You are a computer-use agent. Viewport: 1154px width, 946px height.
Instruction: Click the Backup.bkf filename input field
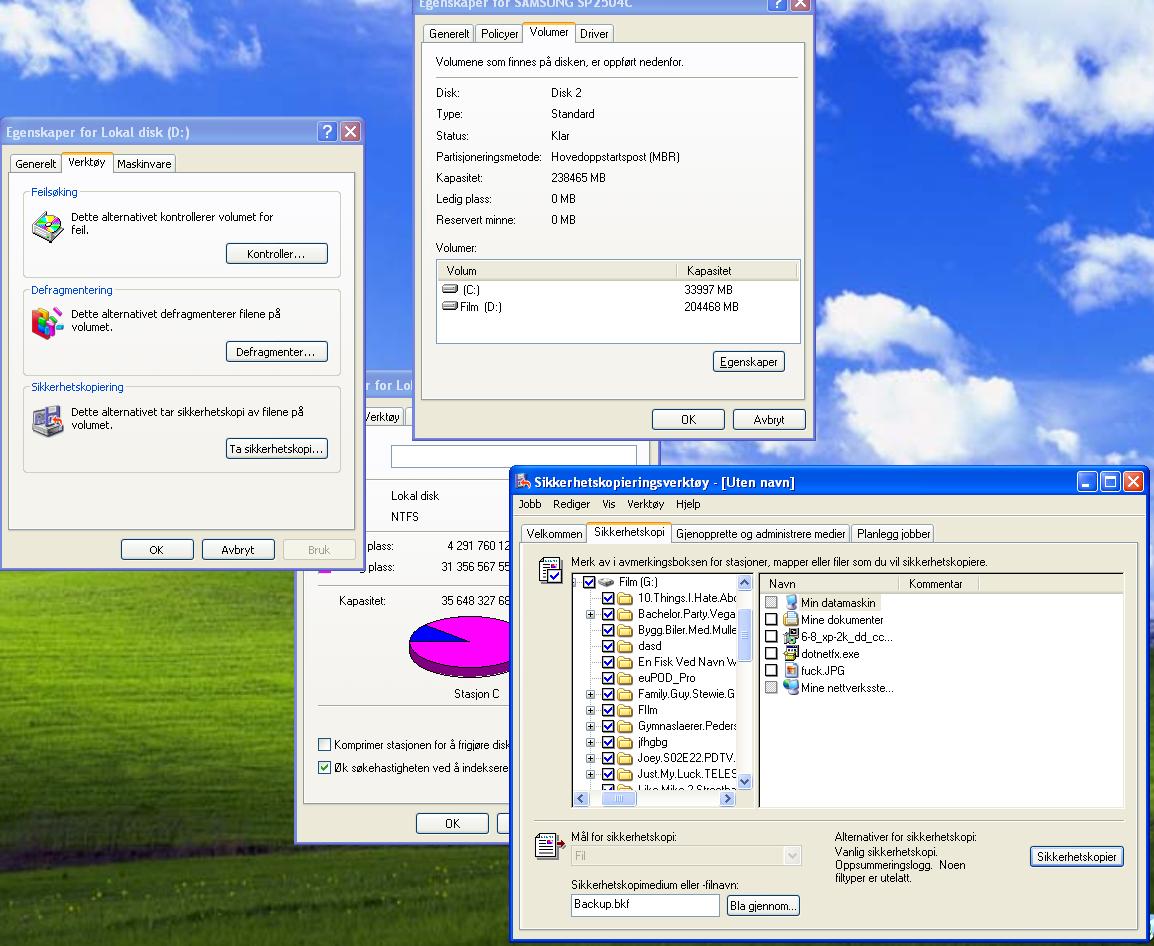coord(645,905)
